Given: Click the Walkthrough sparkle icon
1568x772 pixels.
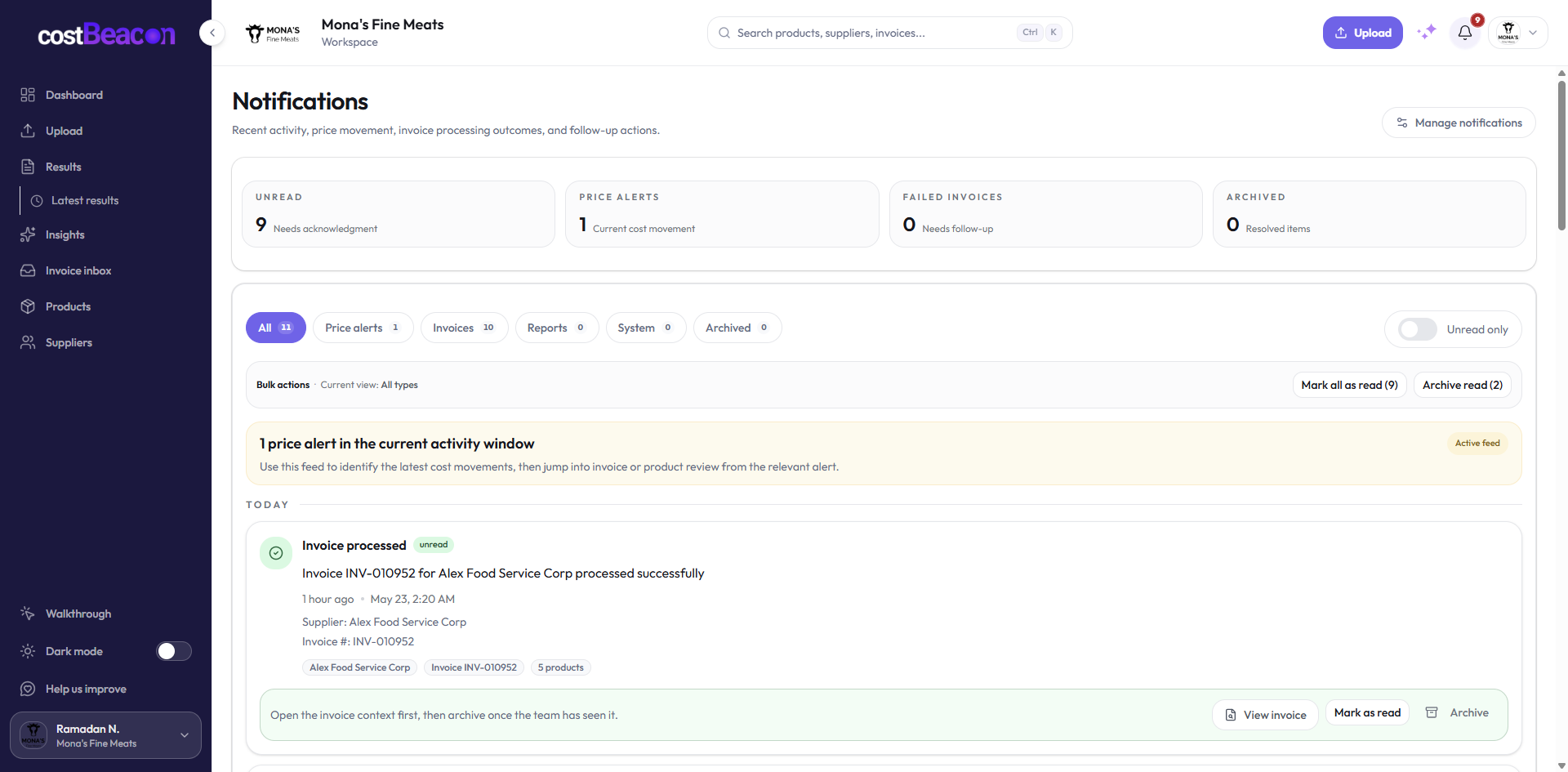Looking at the screenshot, I should pos(28,614).
